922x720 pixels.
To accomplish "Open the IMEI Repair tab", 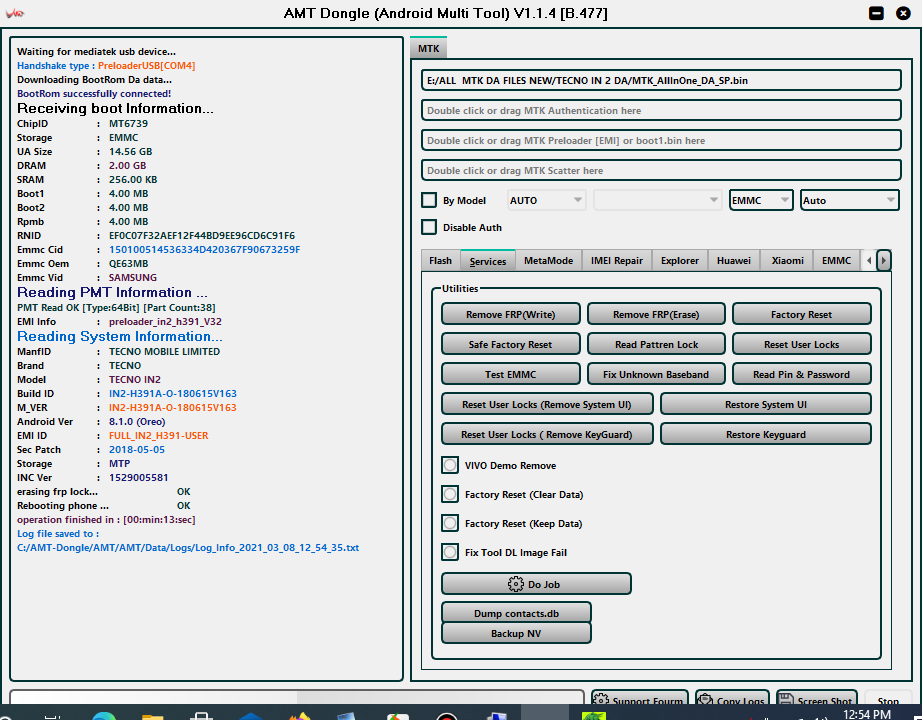I will pyautogui.click(x=616, y=261).
